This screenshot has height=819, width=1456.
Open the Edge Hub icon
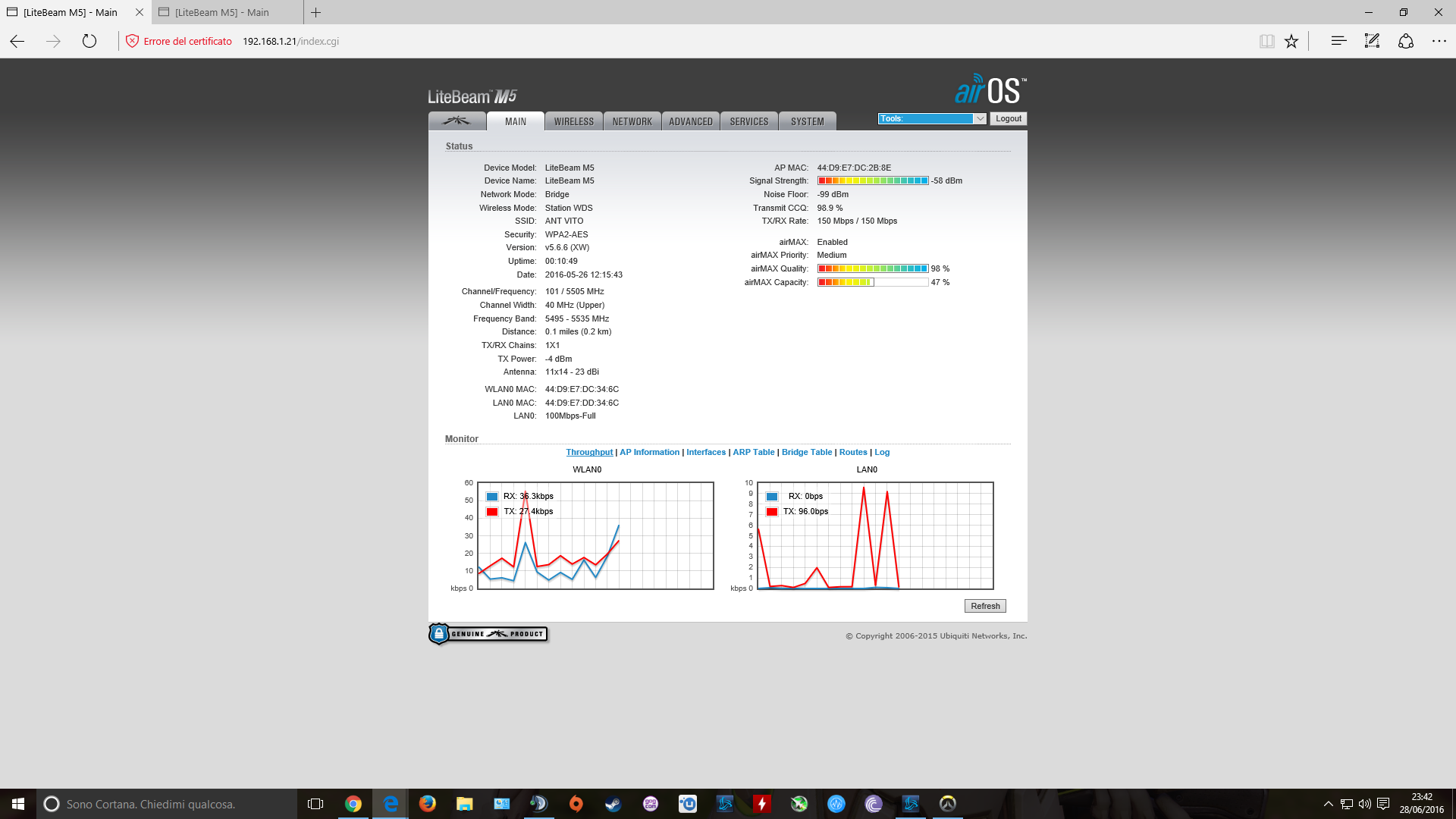[1338, 41]
